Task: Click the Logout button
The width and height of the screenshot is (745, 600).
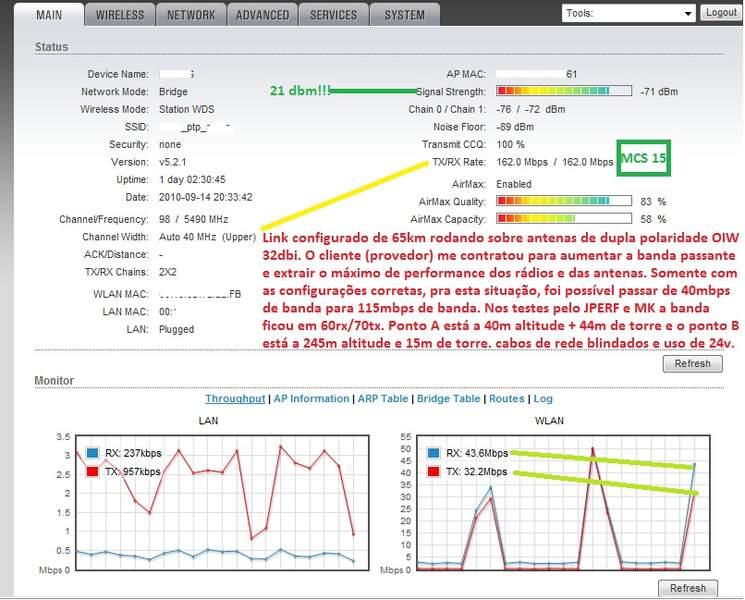Action: [x=721, y=12]
